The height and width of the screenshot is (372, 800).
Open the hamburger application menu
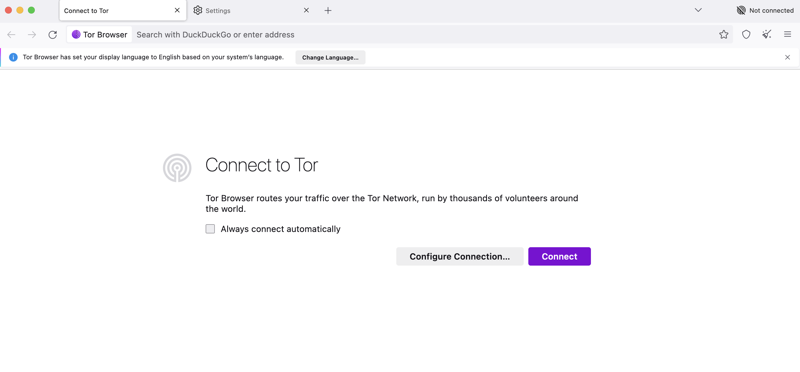[x=787, y=35]
